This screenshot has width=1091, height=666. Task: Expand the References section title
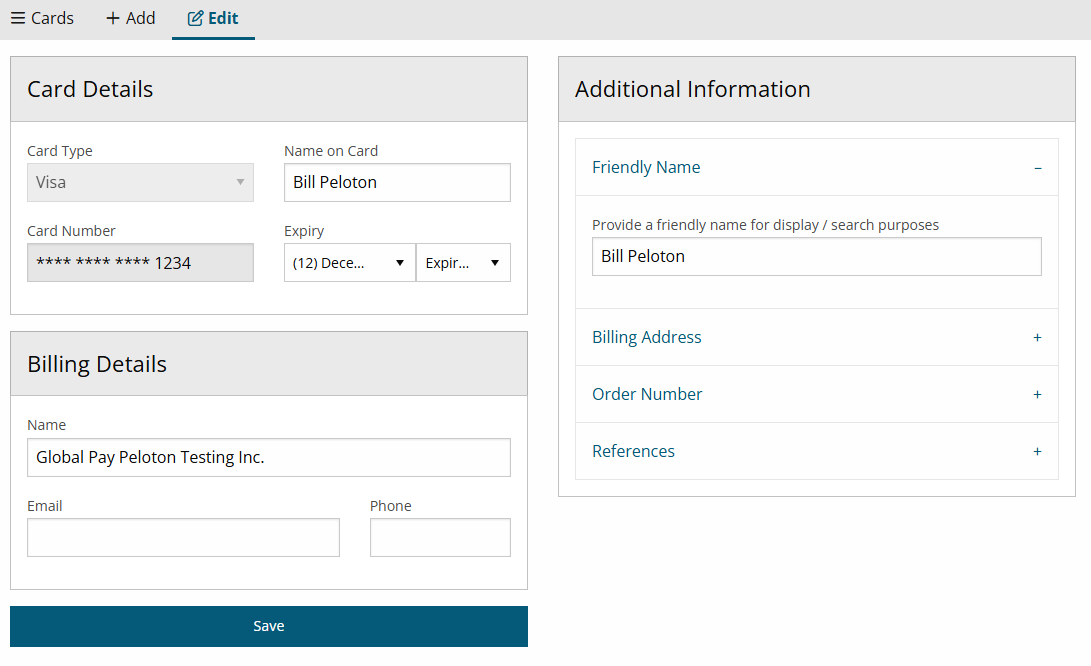click(633, 452)
